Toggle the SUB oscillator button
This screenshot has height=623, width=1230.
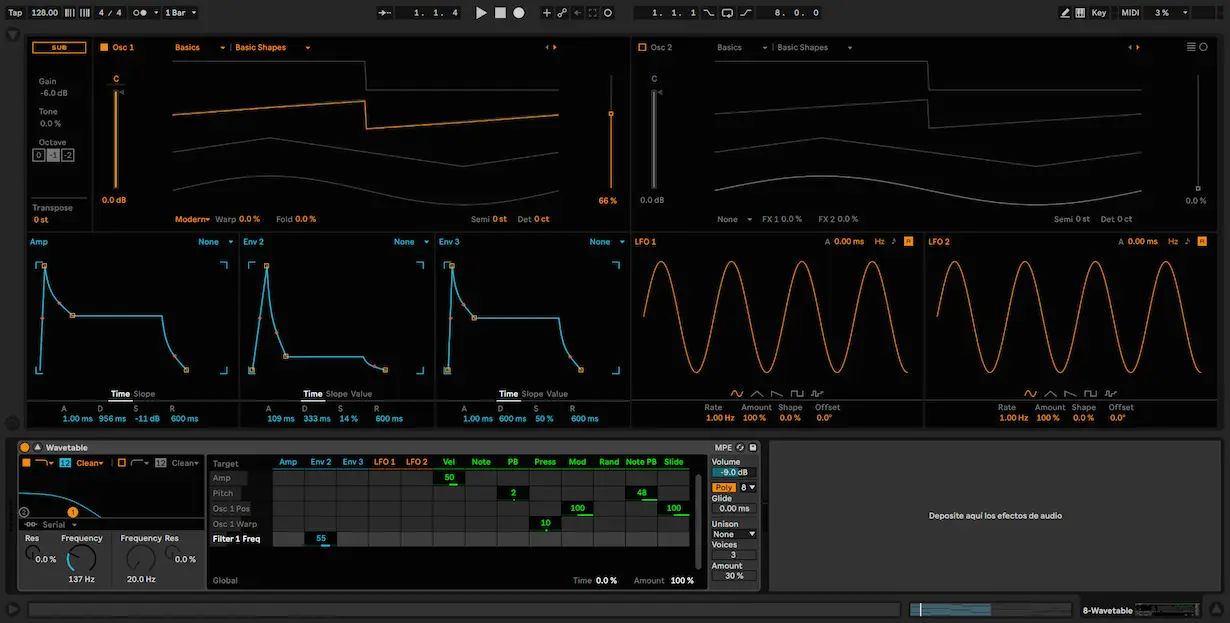[x=59, y=47]
